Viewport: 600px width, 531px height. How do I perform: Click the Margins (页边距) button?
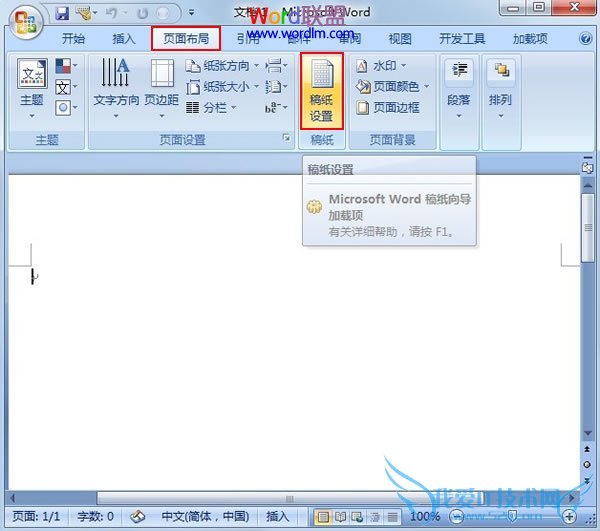(162, 89)
